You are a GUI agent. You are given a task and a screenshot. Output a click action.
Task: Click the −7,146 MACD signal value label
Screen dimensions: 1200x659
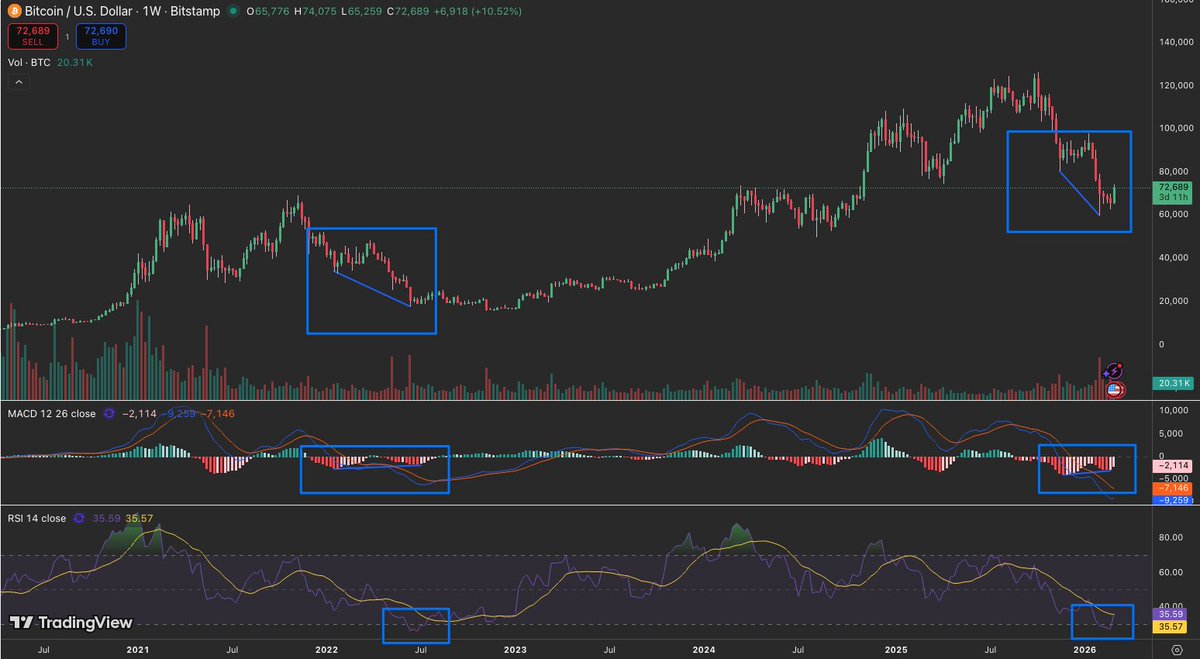[x=1173, y=488]
